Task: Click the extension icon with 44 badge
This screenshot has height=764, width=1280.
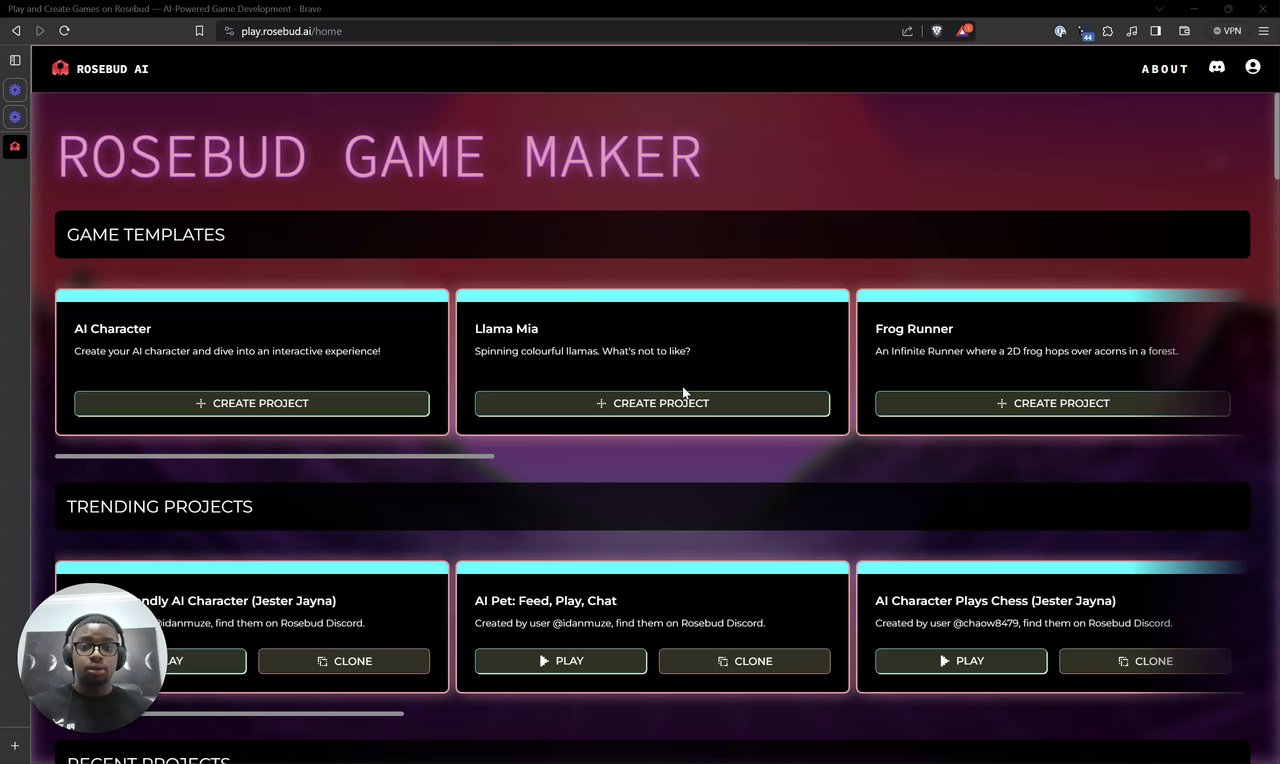Action: (1084, 32)
